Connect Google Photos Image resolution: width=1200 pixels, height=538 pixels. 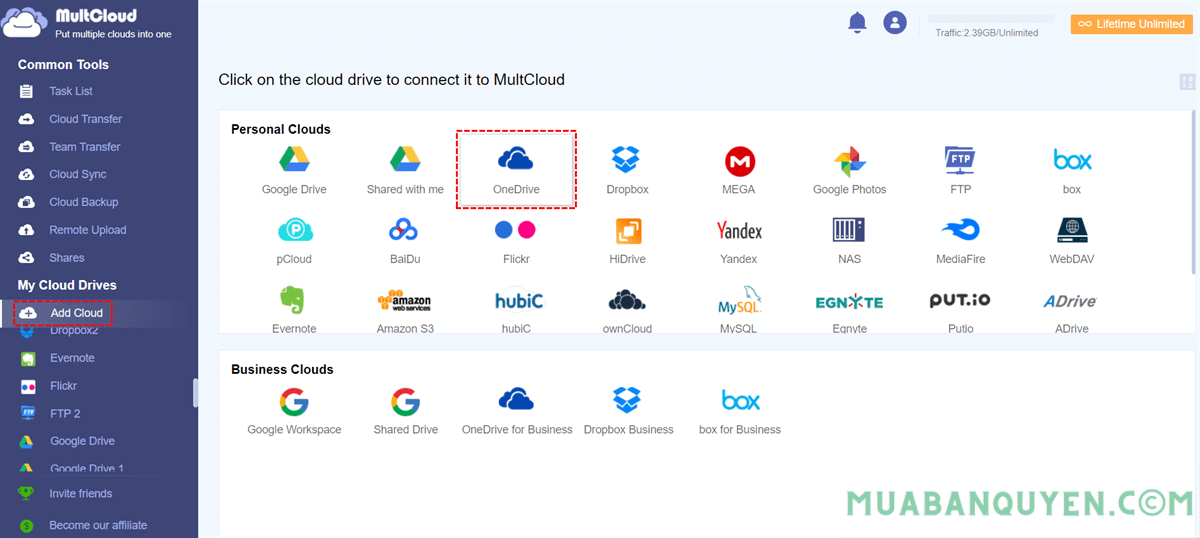[x=849, y=160]
